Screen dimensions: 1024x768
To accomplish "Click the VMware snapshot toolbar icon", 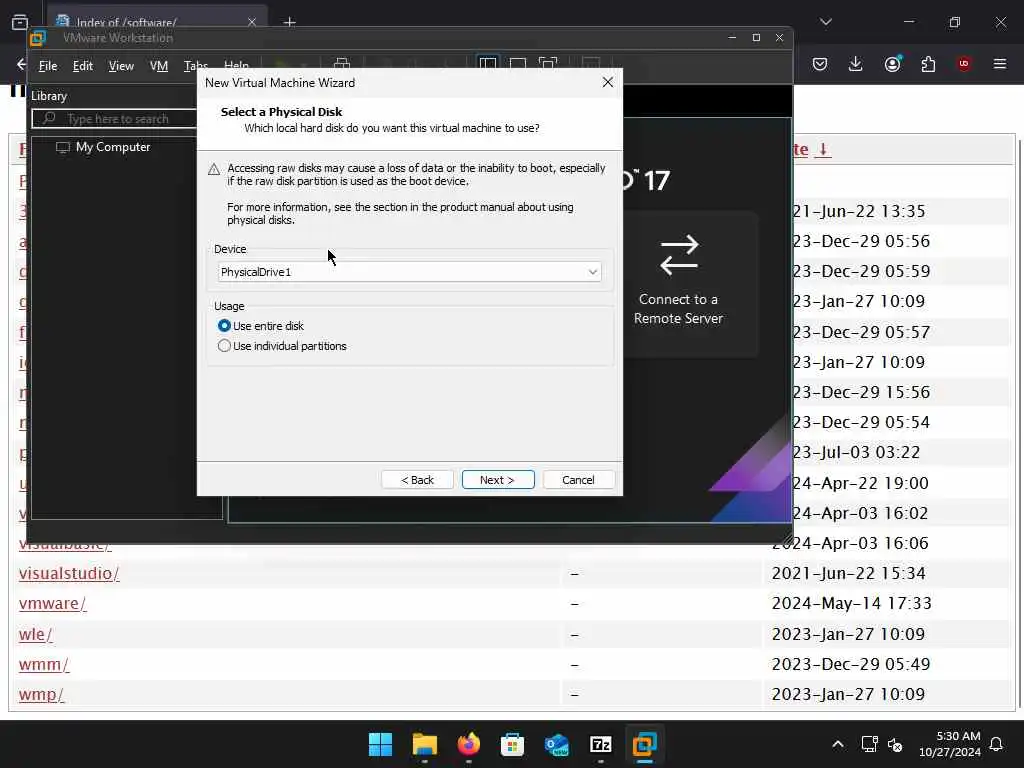I will coord(342,63).
